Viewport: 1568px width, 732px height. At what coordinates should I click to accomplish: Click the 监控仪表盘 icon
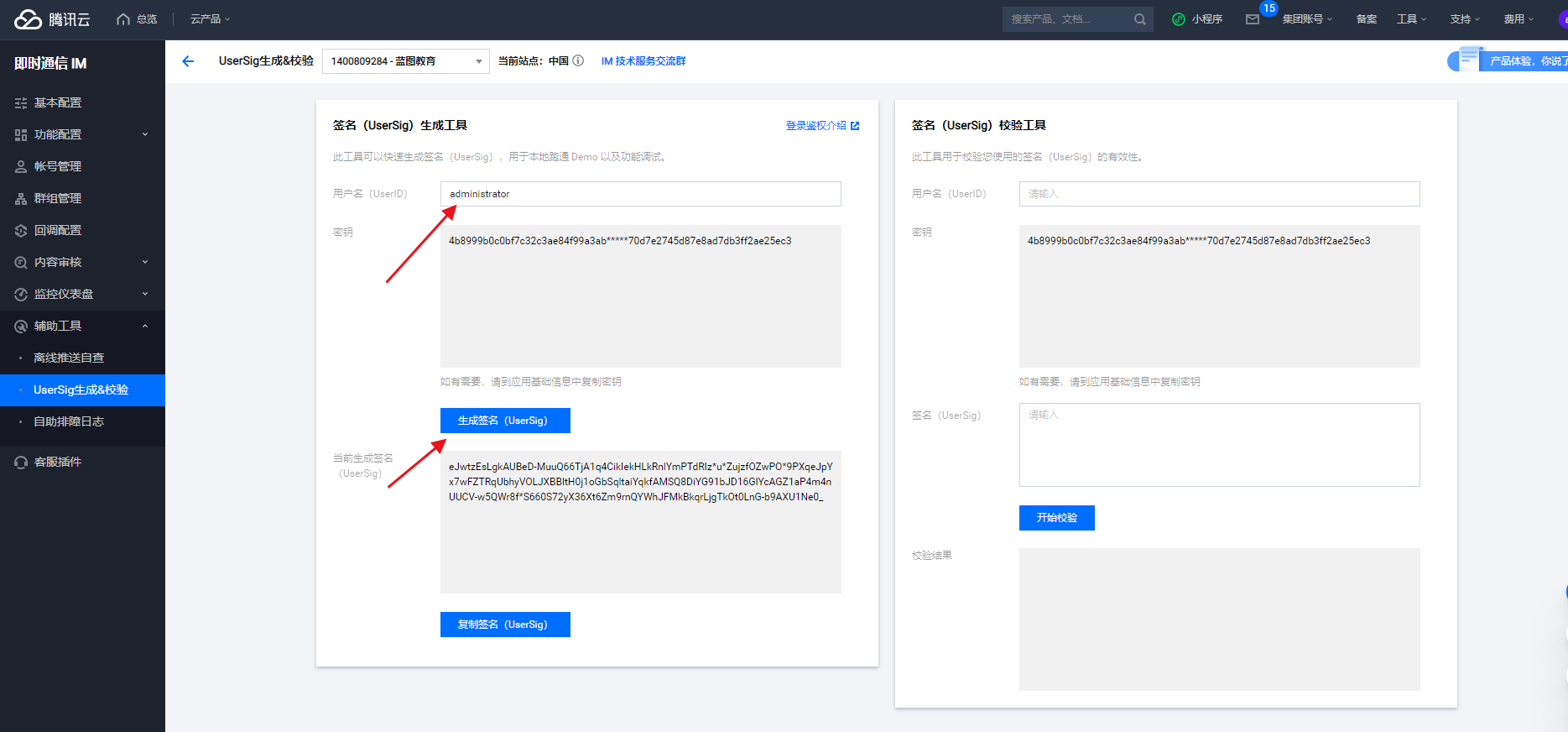[21, 294]
